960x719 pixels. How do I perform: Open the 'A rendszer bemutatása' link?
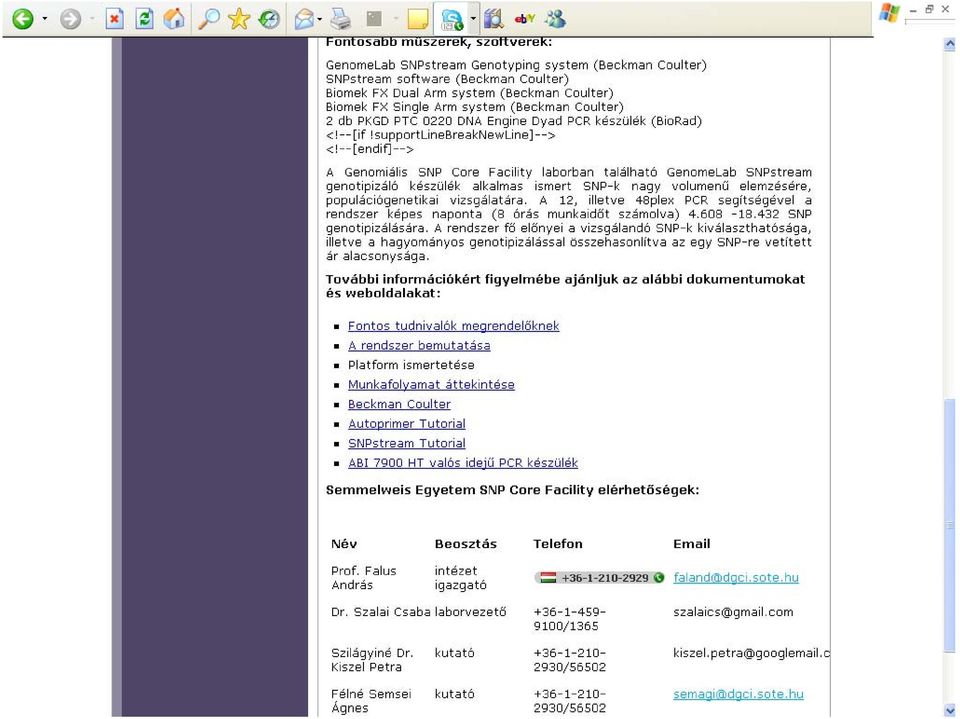point(419,345)
